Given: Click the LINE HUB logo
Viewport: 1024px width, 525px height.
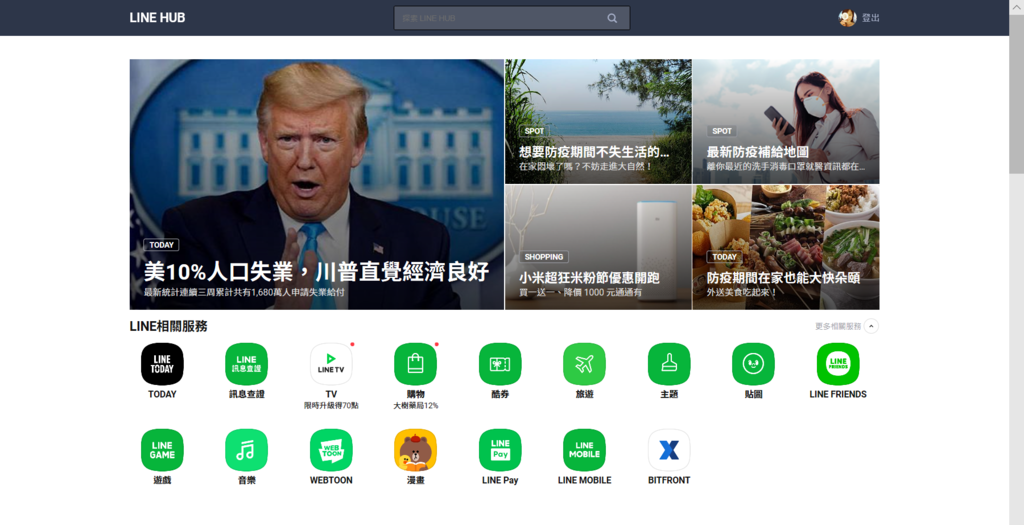Looking at the screenshot, I should point(157,18).
